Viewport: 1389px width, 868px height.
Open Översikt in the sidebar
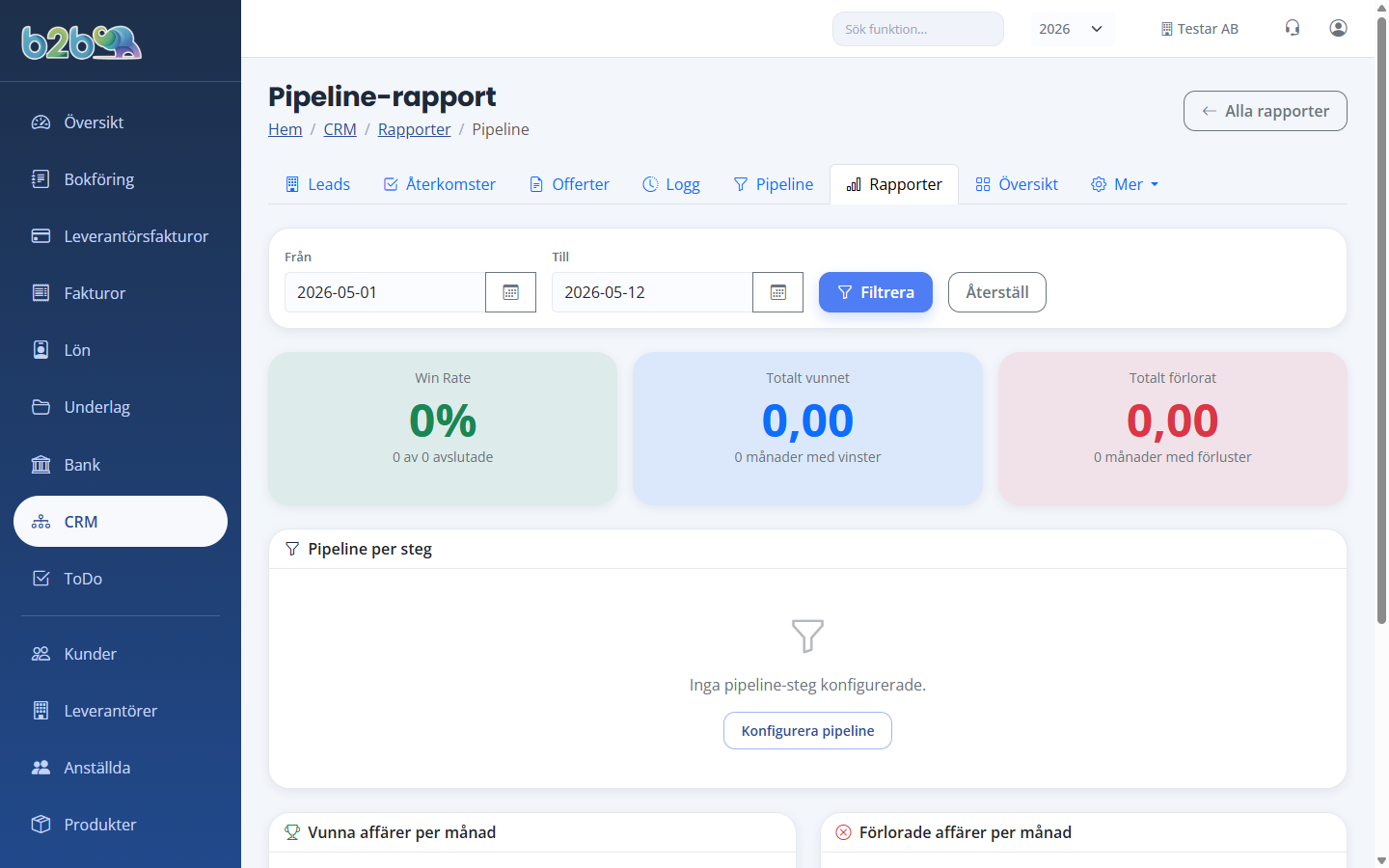[121, 122]
